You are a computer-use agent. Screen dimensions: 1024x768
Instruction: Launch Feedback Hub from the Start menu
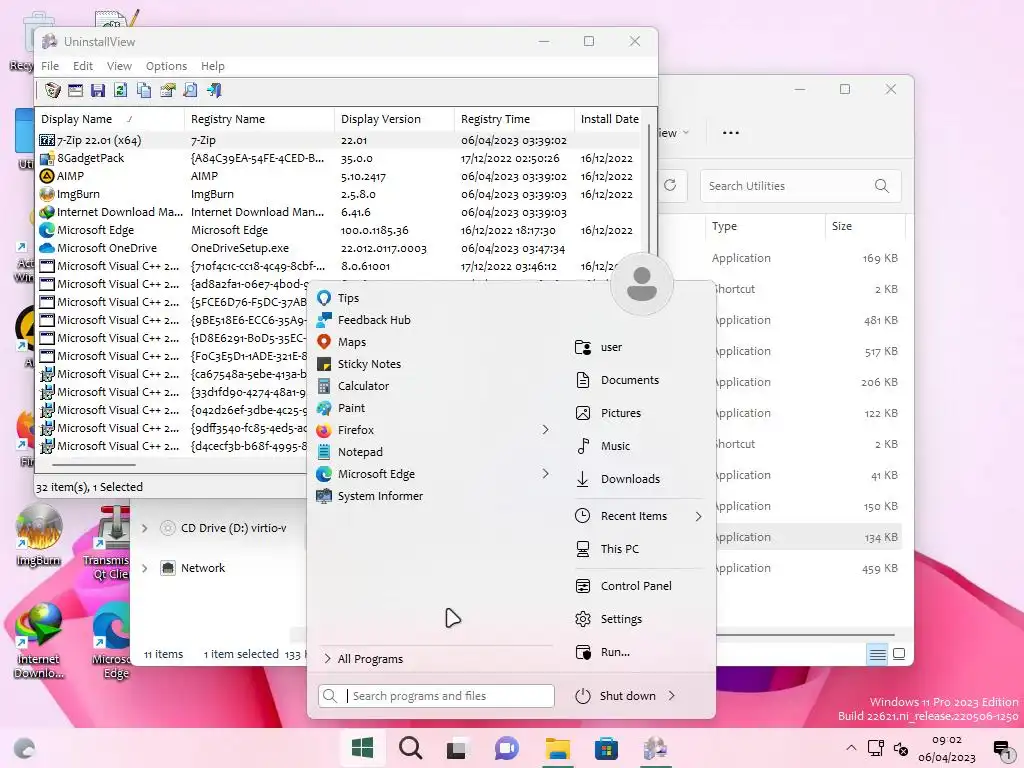[434, 320]
